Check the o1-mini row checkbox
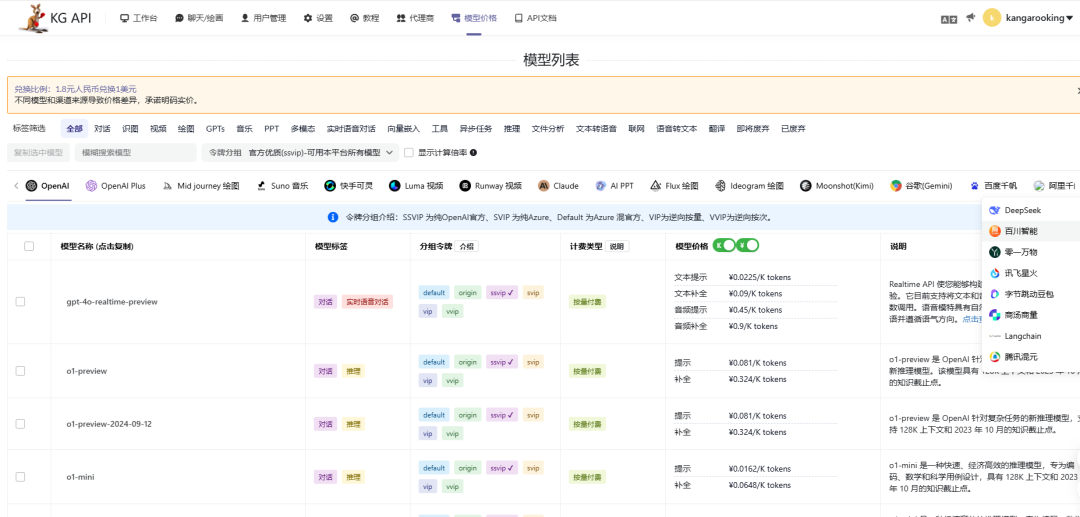Viewport: 1080px width, 517px height. point(21,477)
